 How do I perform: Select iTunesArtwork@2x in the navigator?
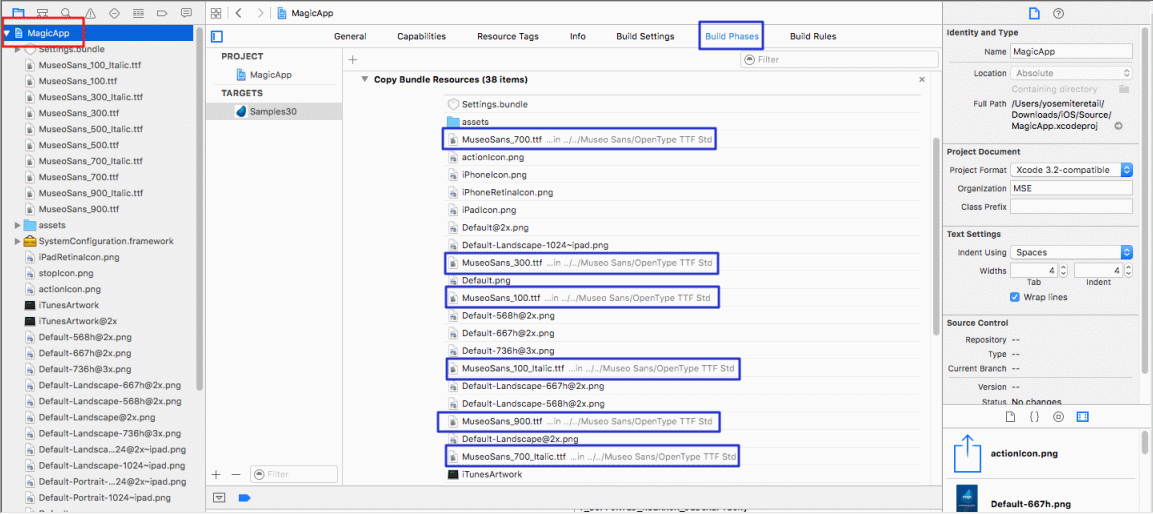coord(78,321)
